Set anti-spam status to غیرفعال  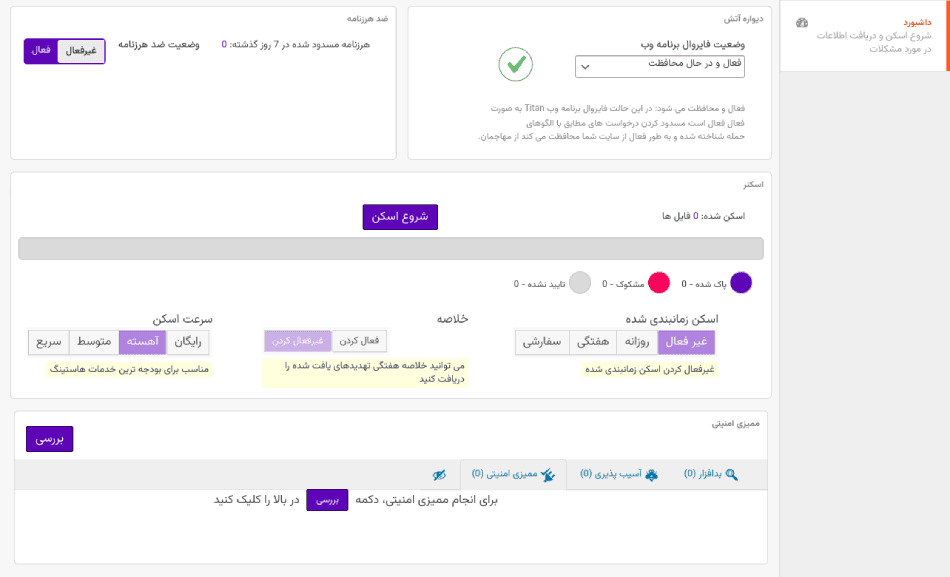81,51
